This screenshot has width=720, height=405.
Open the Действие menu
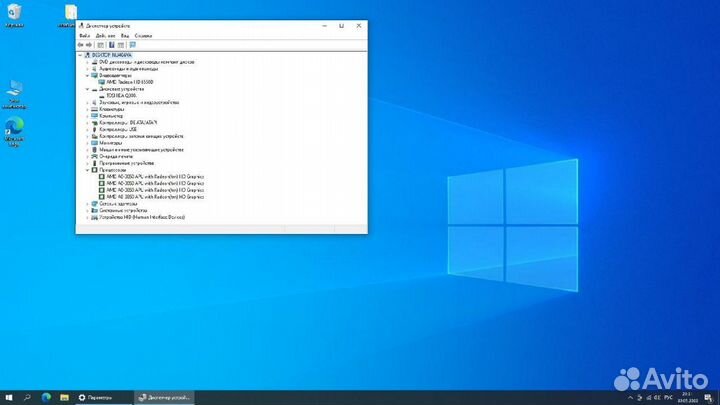pos(105,35)
